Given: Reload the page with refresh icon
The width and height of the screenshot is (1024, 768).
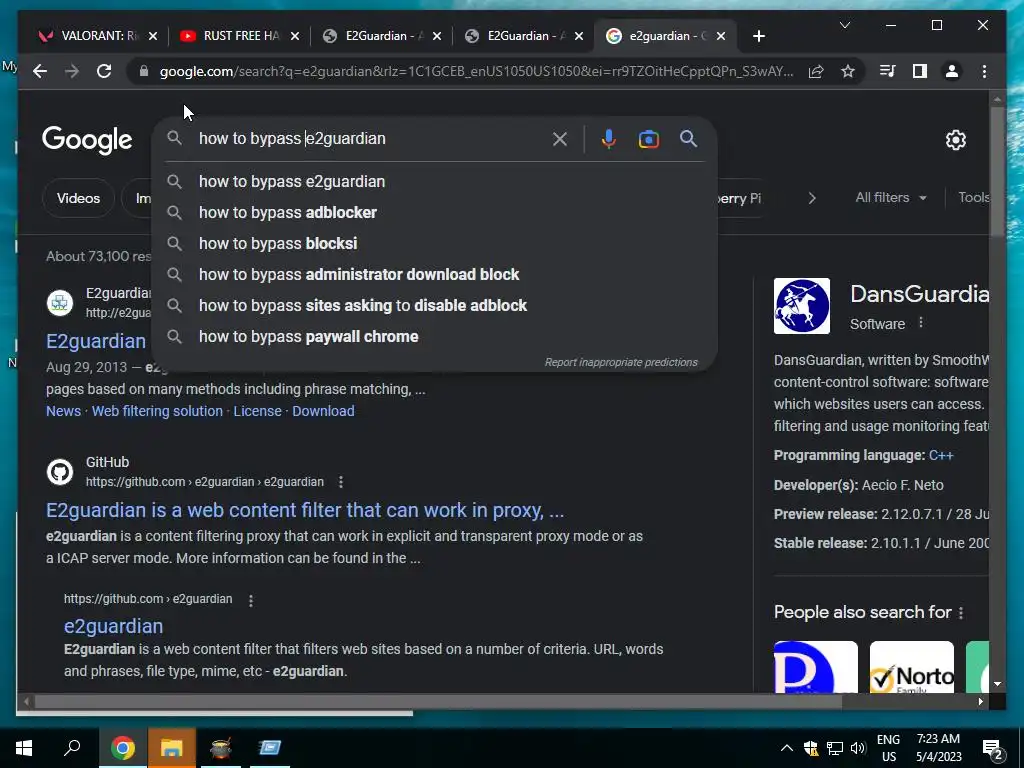Looking at the screenshot, I should (x=104, y=71).
